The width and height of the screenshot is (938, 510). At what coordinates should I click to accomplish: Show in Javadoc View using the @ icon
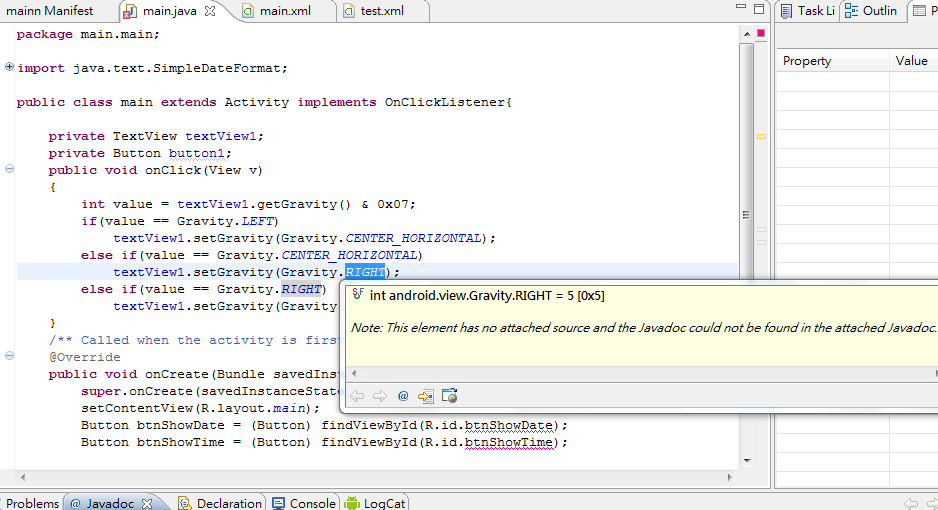(403, 396)
